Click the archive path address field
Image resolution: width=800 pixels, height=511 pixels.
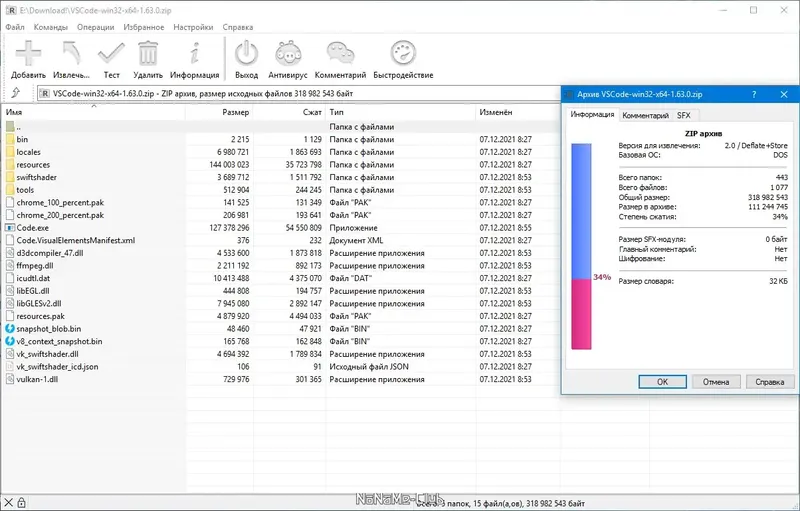point(298,93)
